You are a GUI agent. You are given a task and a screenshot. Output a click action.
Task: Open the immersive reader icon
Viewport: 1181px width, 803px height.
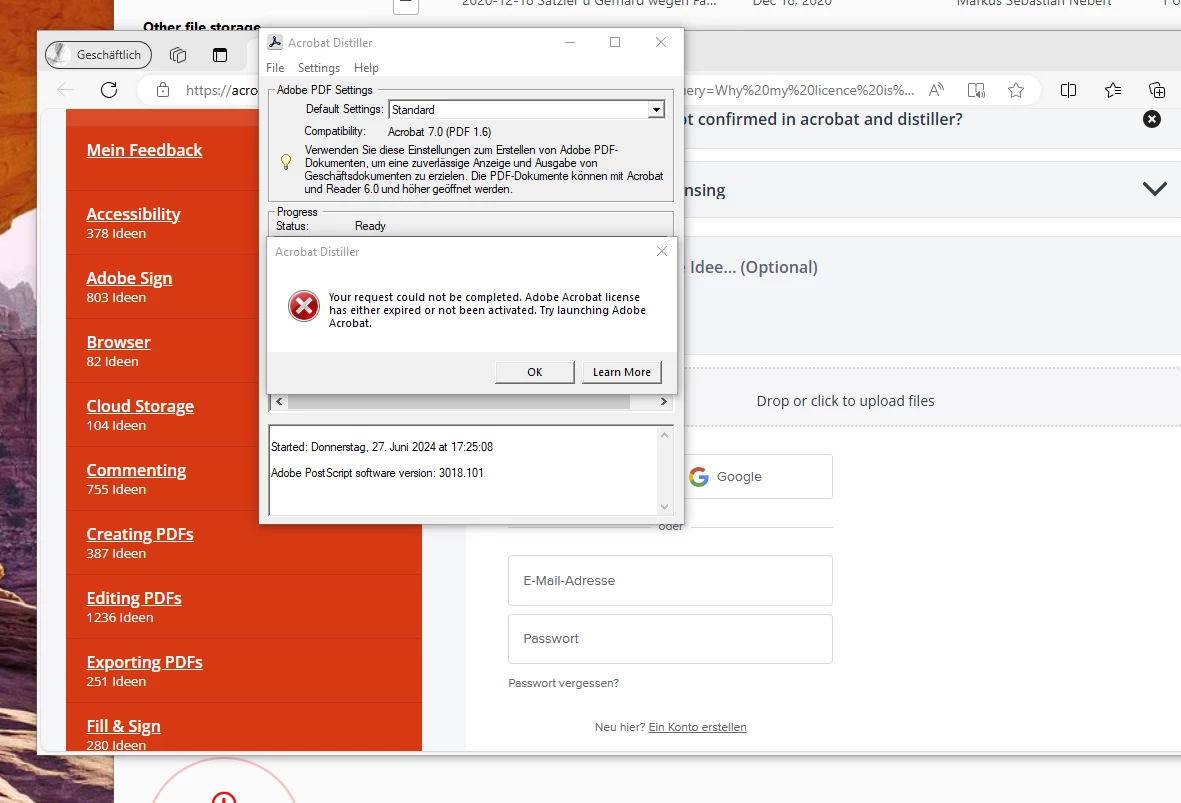(976, 90)
